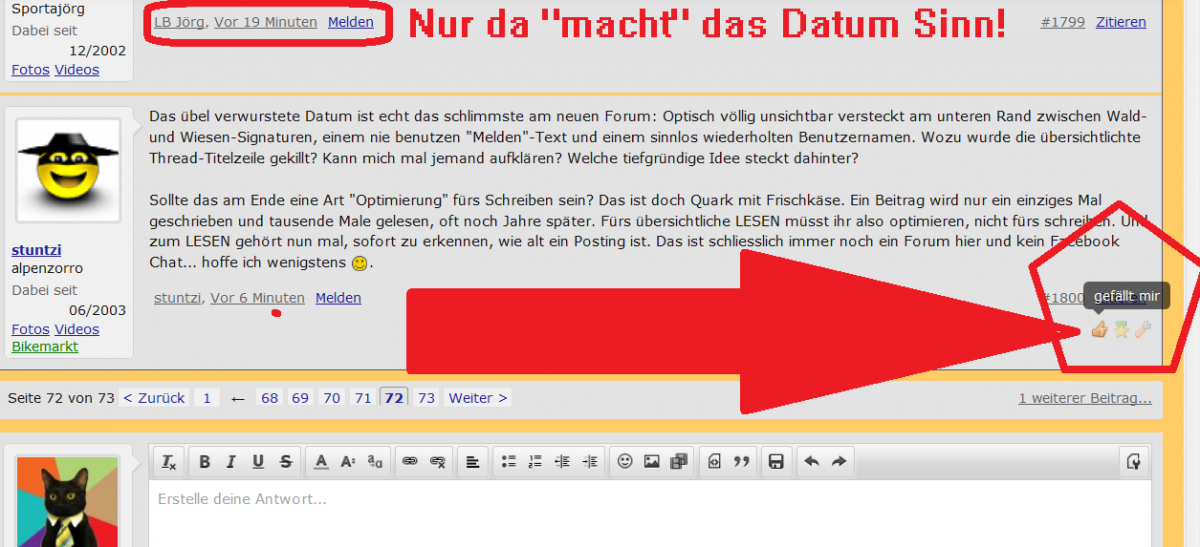Viewport: 1200px width, 547px height.
Task: Toggle strikethrough formatting in editor
Action: [x=286, y=461]
